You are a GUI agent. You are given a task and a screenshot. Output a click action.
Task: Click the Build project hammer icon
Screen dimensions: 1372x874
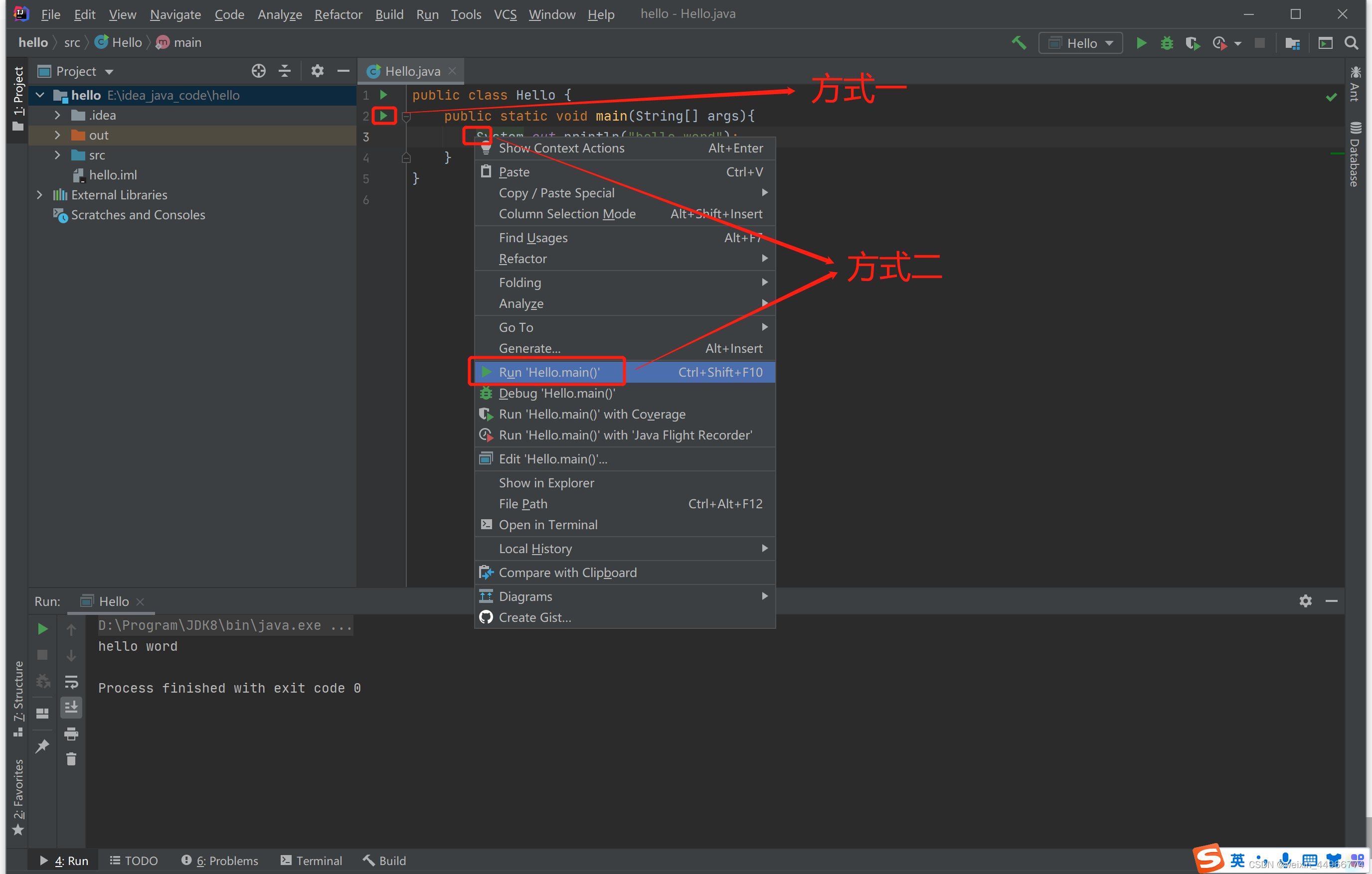pos(1019,43)
